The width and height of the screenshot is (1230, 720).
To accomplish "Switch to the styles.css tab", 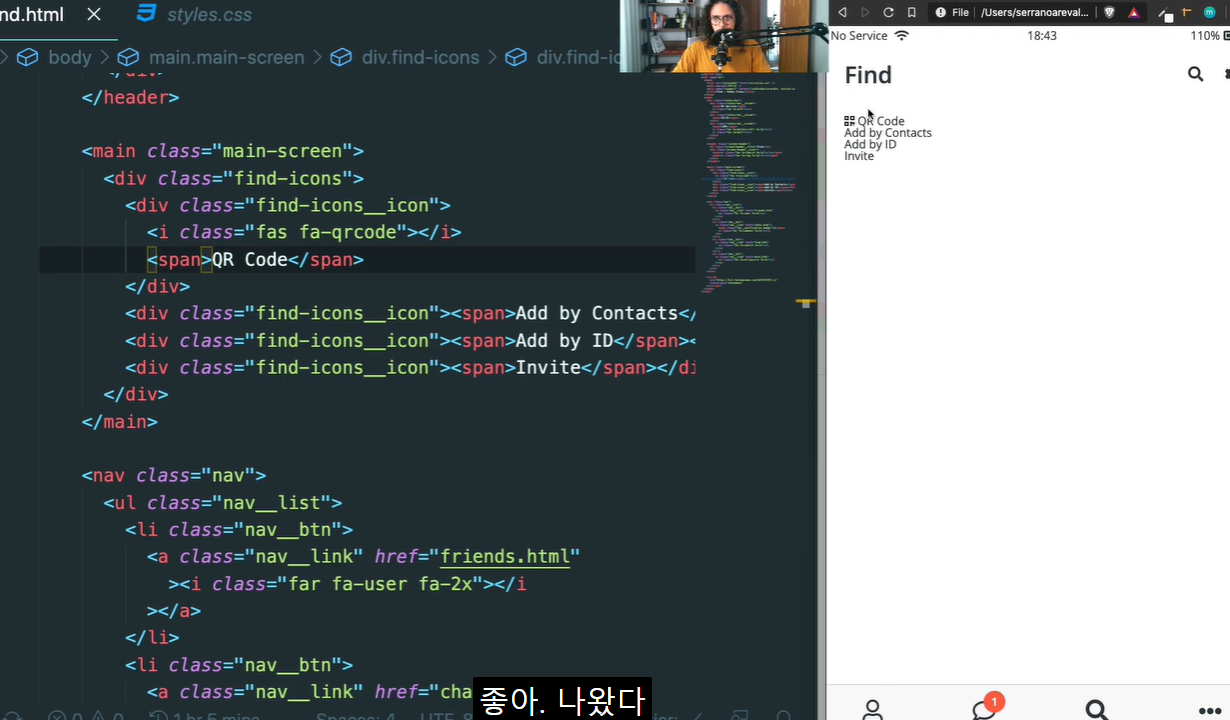I will coord(194,15).
